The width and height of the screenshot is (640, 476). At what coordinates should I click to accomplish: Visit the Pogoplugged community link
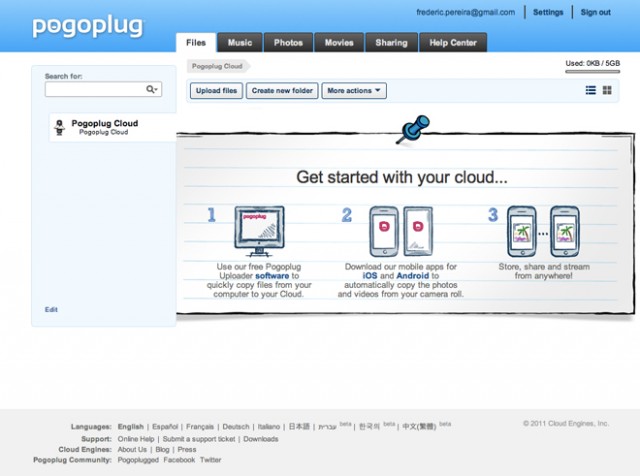pyautogui.click(x=138, y=460)
